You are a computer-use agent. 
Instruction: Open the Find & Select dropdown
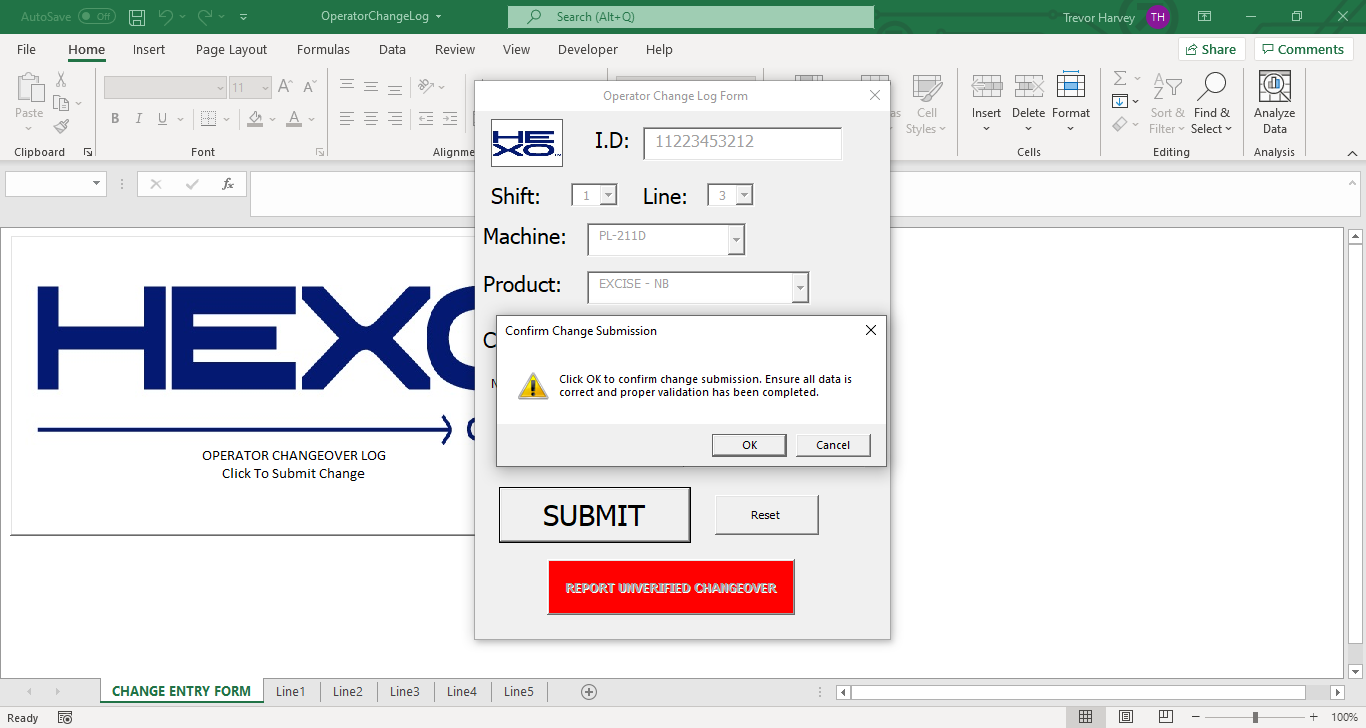pyautogui.click(x=1212, y=102)
